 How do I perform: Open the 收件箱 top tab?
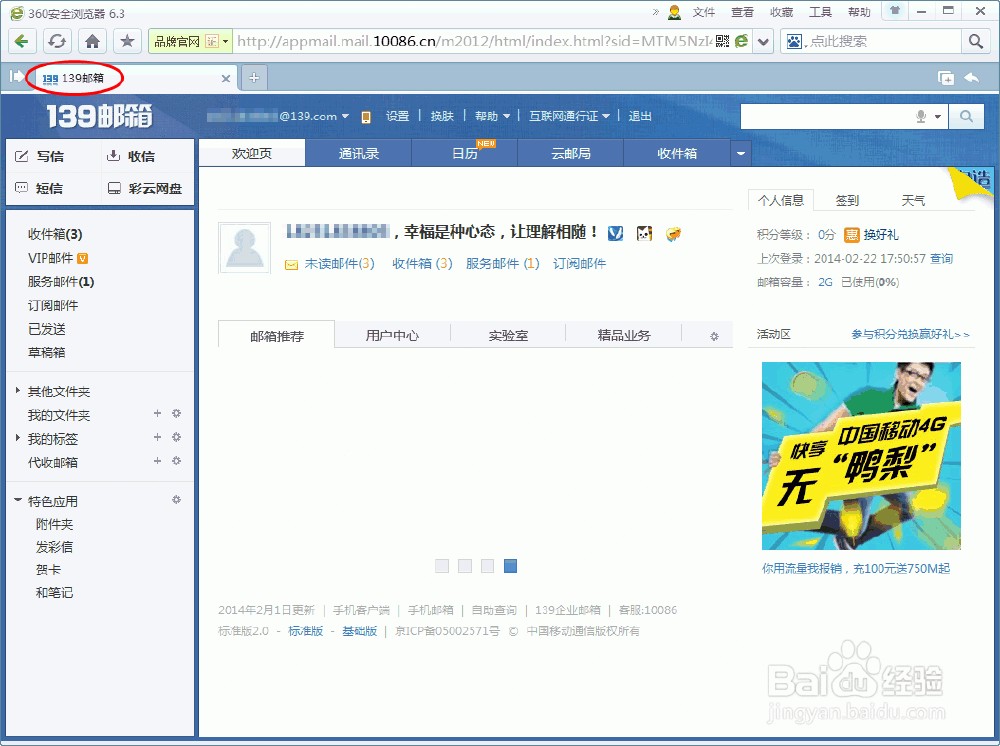coord(677,154)
